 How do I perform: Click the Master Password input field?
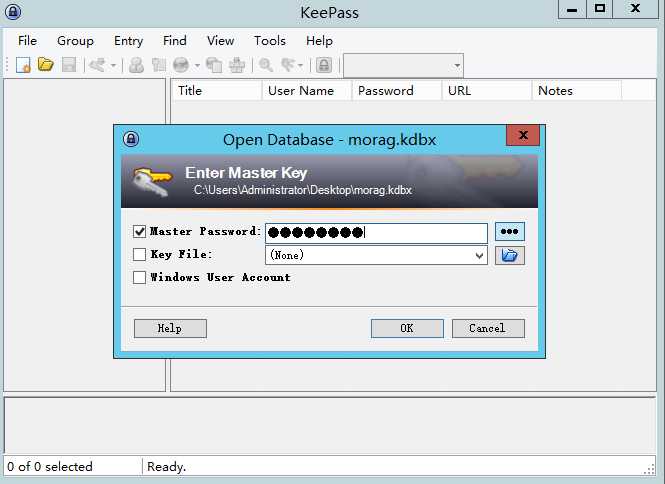coord(376,233)
